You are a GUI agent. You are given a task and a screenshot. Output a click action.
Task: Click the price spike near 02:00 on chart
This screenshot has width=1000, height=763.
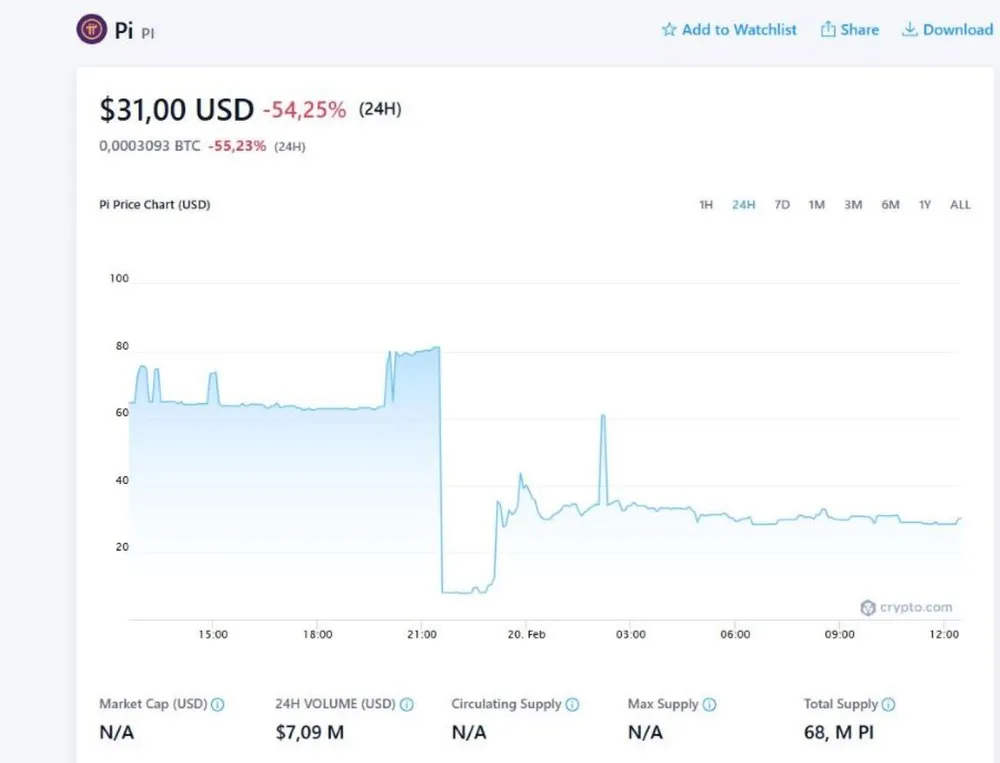click(x=603, y=416)
